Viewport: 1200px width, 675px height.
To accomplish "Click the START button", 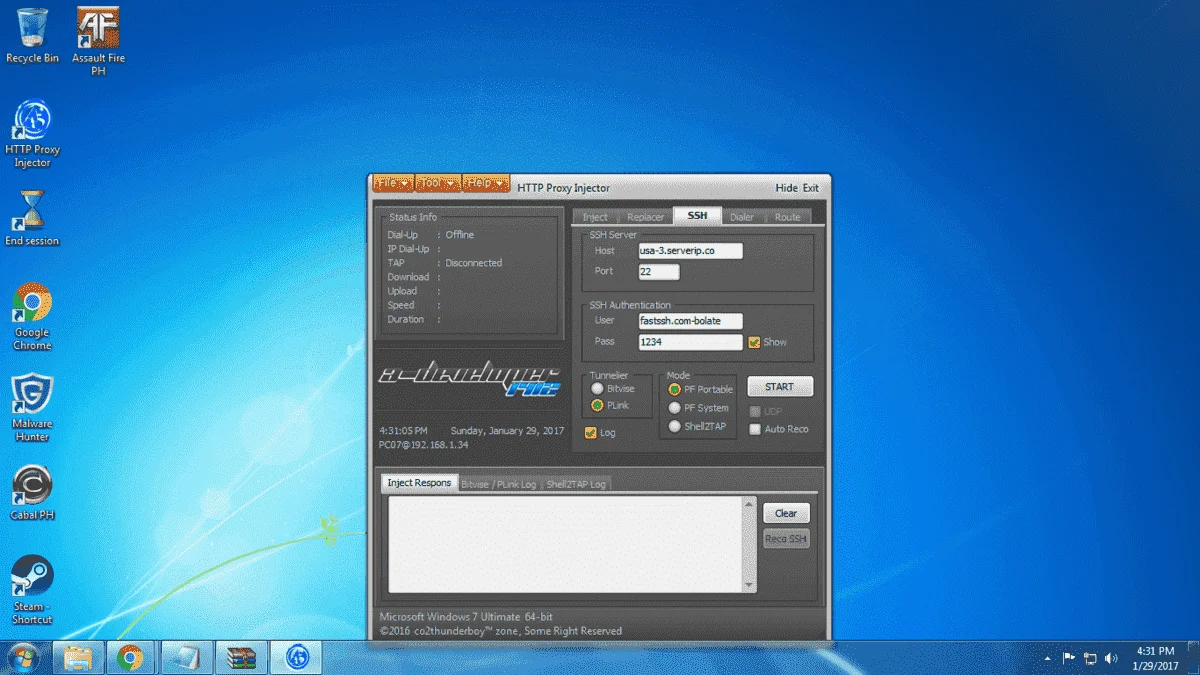I will click(780, 387).
